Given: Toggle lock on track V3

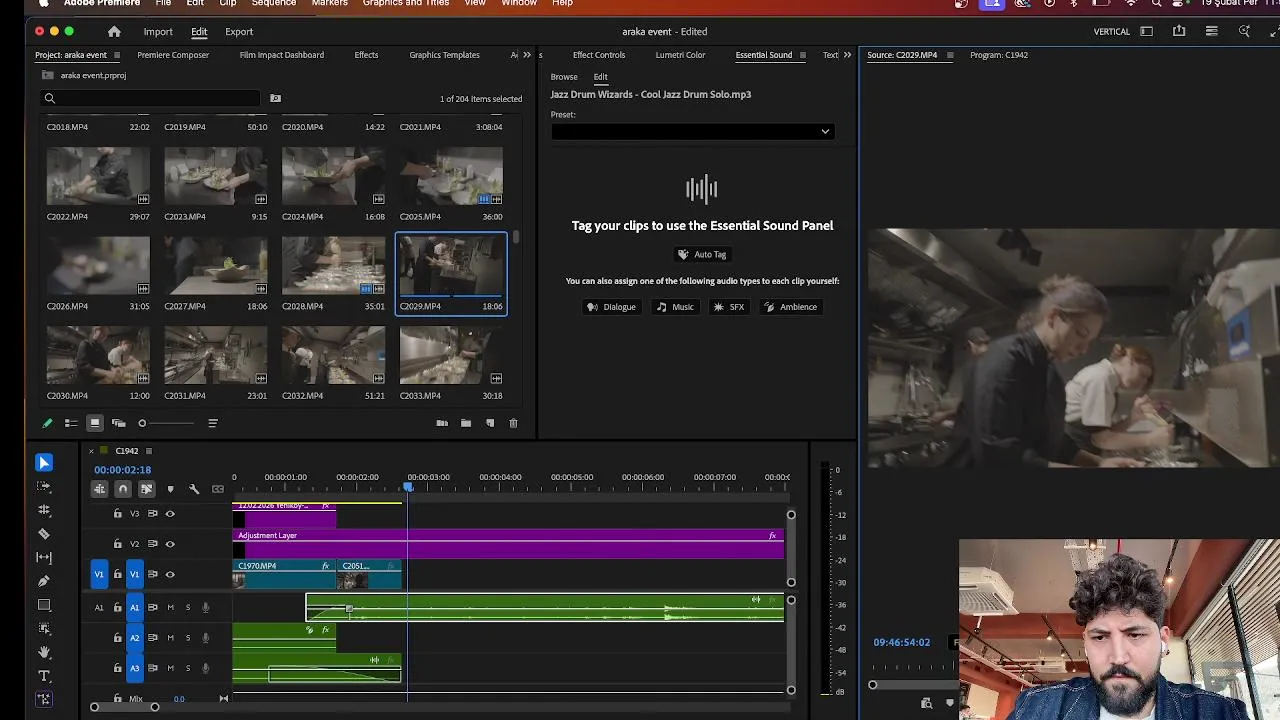Looking at the screenshot, I should click(118, 514).
